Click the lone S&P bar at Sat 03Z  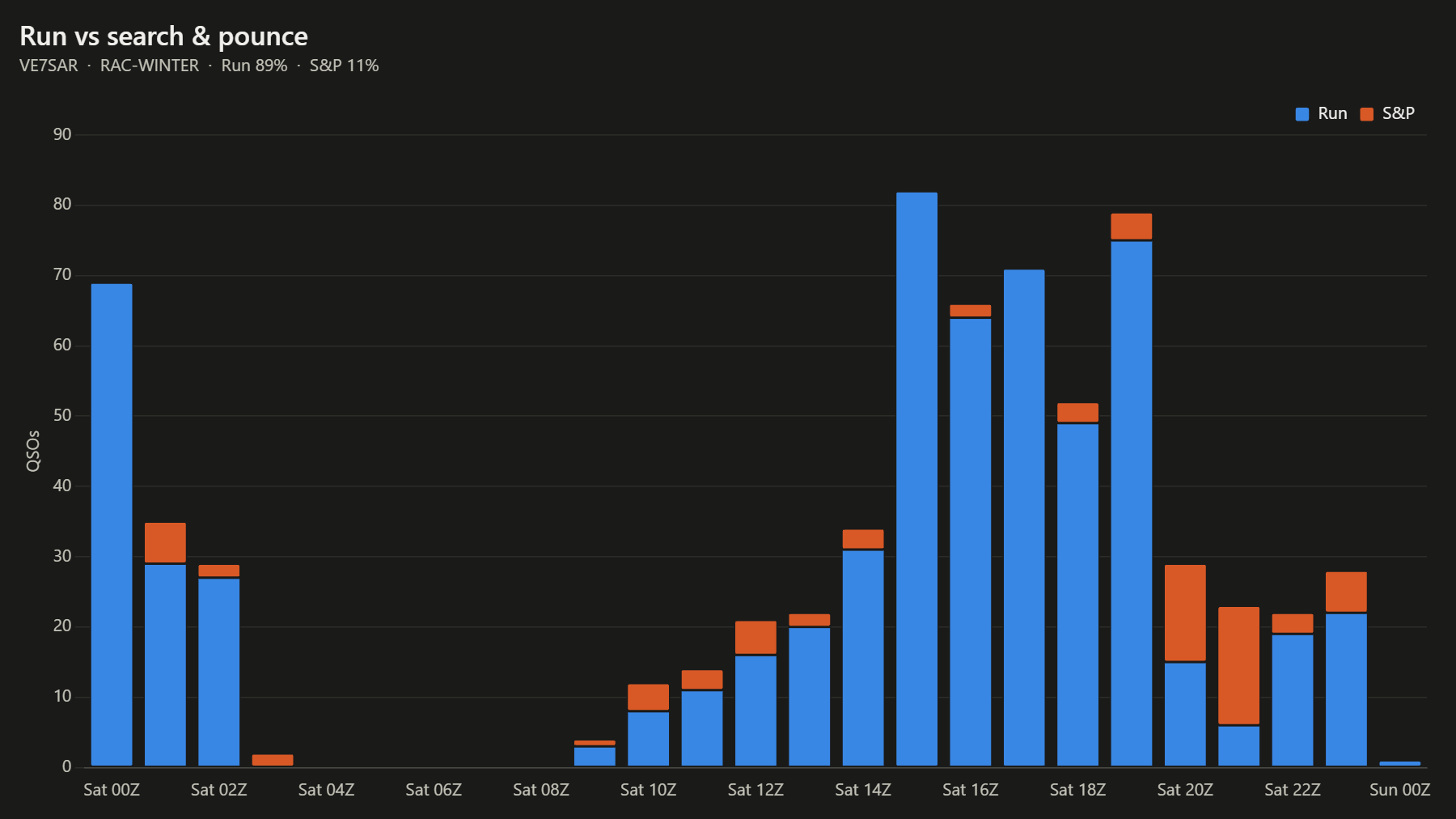273,760
